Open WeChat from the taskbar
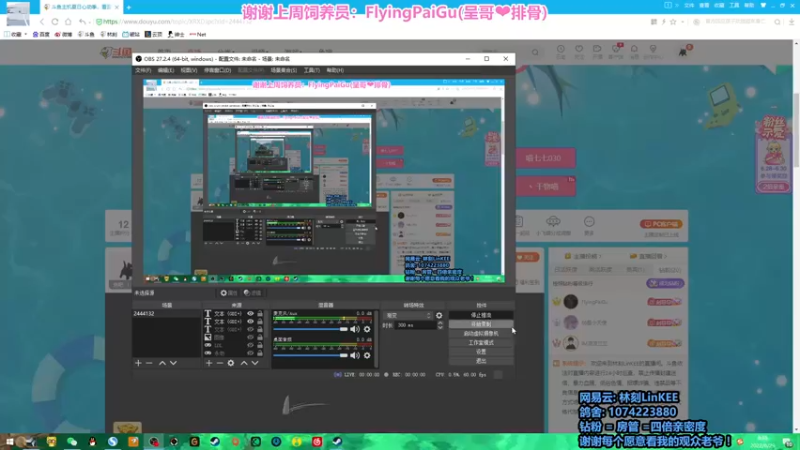This screenshot has width=800, height=450. click(x=72, y=442)
